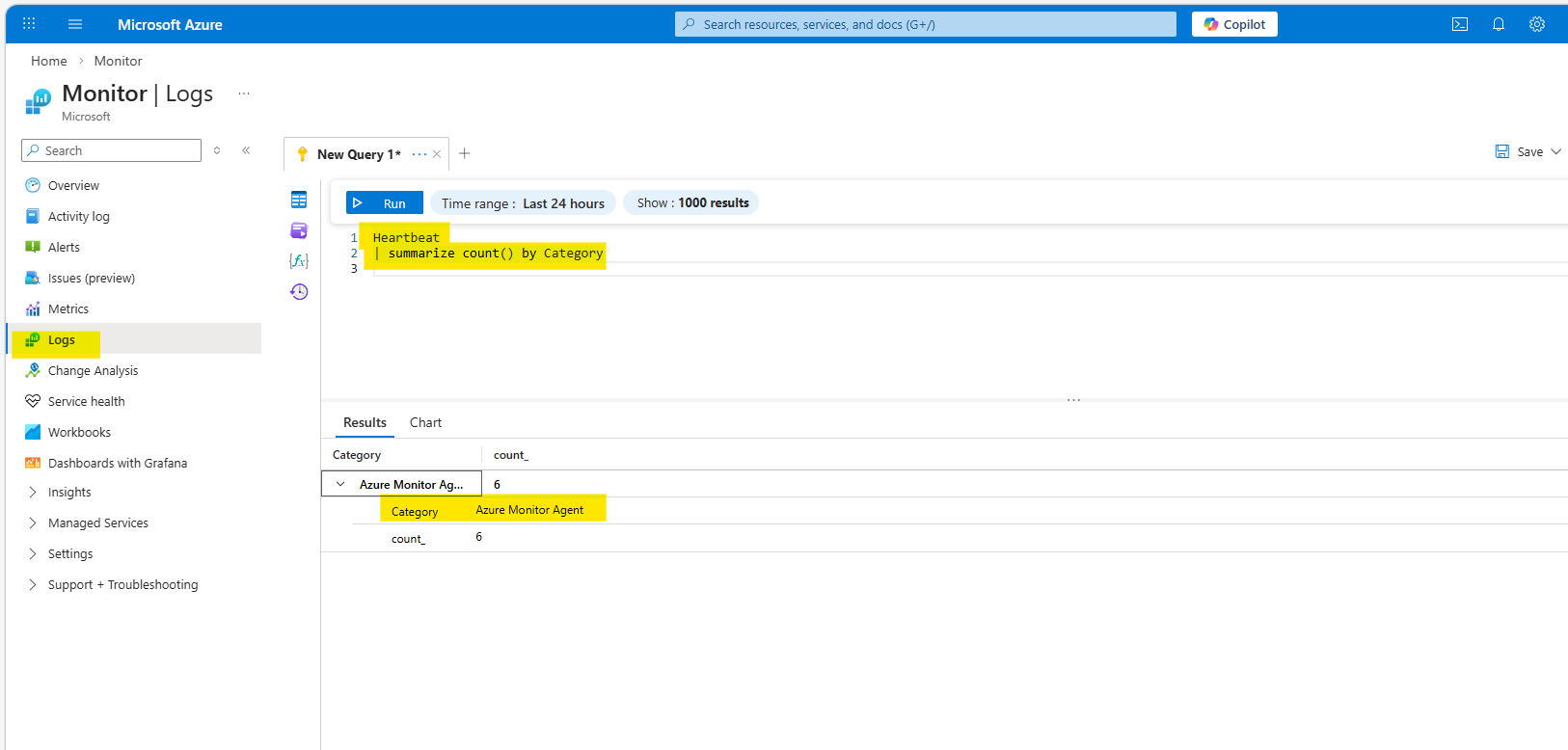Viewport: 1568px width, 750px height.
Task: Switch to the Results tab
Action: pyautogui.click(x=365, y=422)
